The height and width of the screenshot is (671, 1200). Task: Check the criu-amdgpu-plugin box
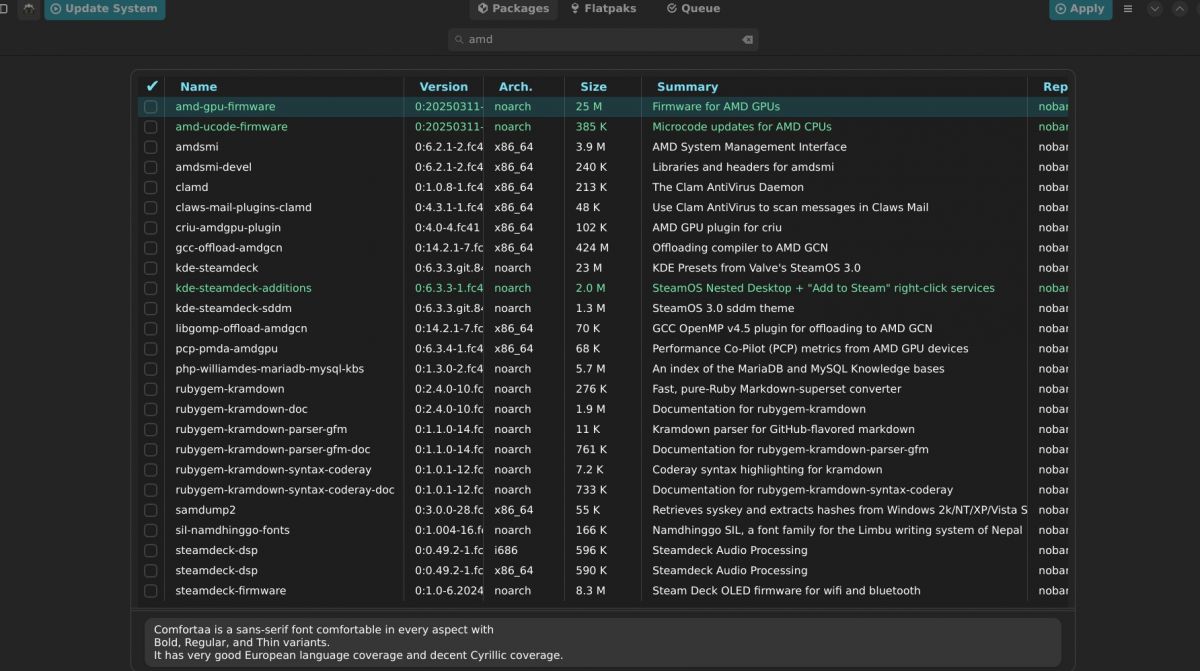click(x=151, y=228)
